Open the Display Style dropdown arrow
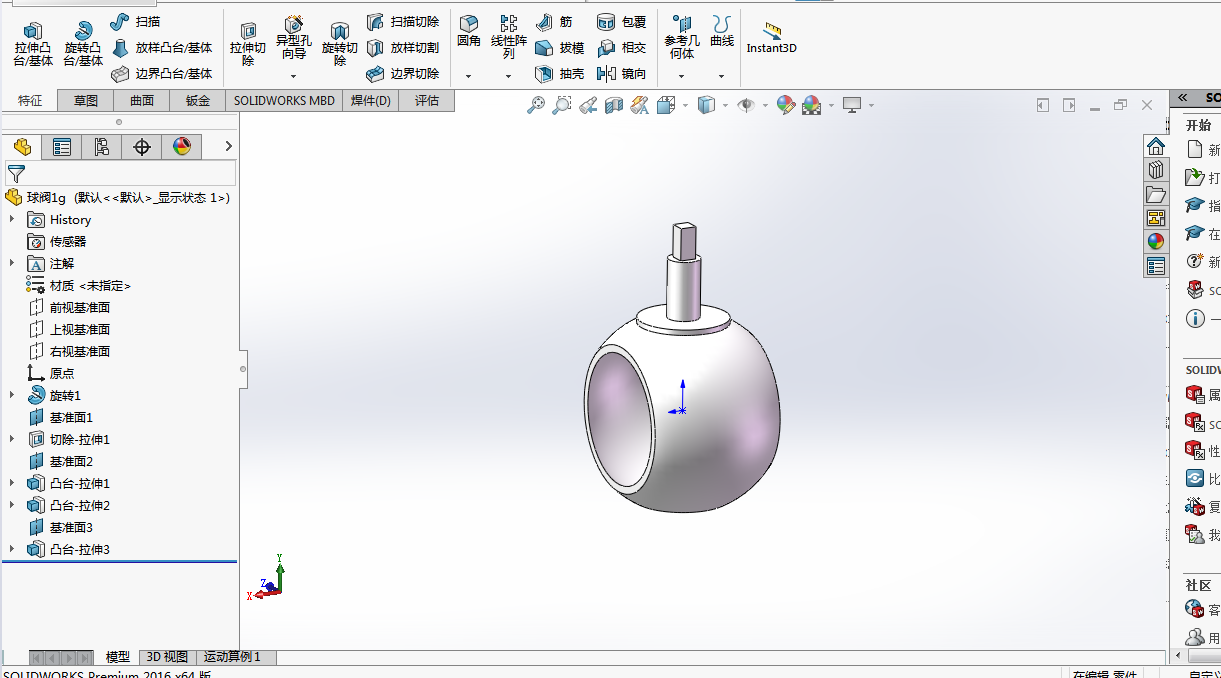This screenshot has width=1221, height=678. 725,105
